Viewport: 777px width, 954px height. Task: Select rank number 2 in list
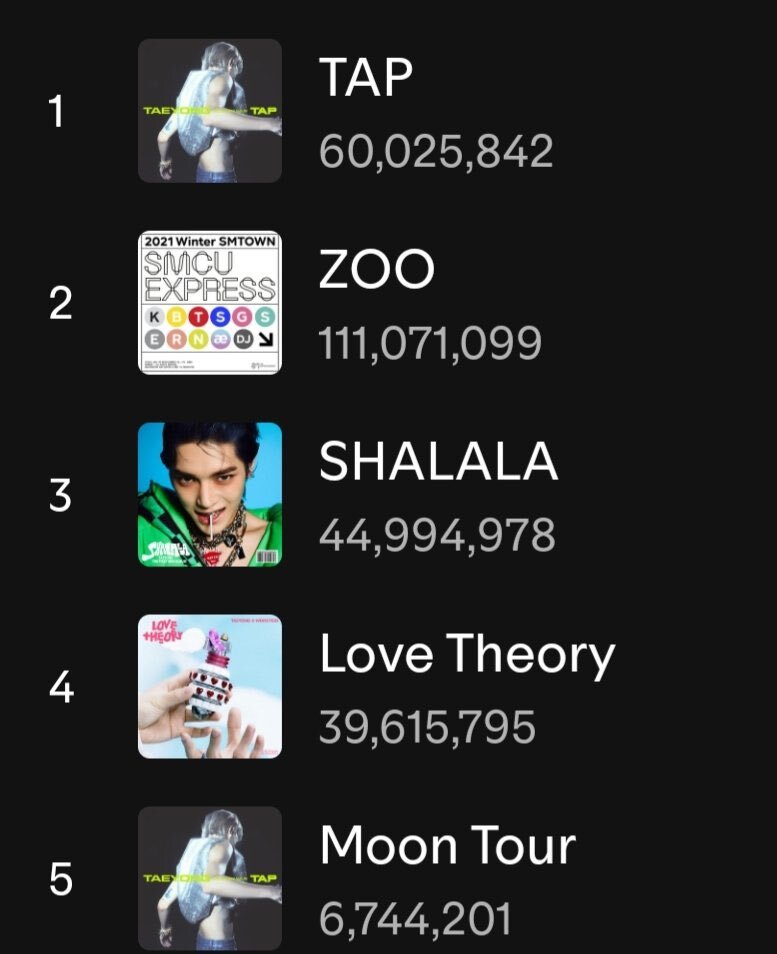click(60, 303)
